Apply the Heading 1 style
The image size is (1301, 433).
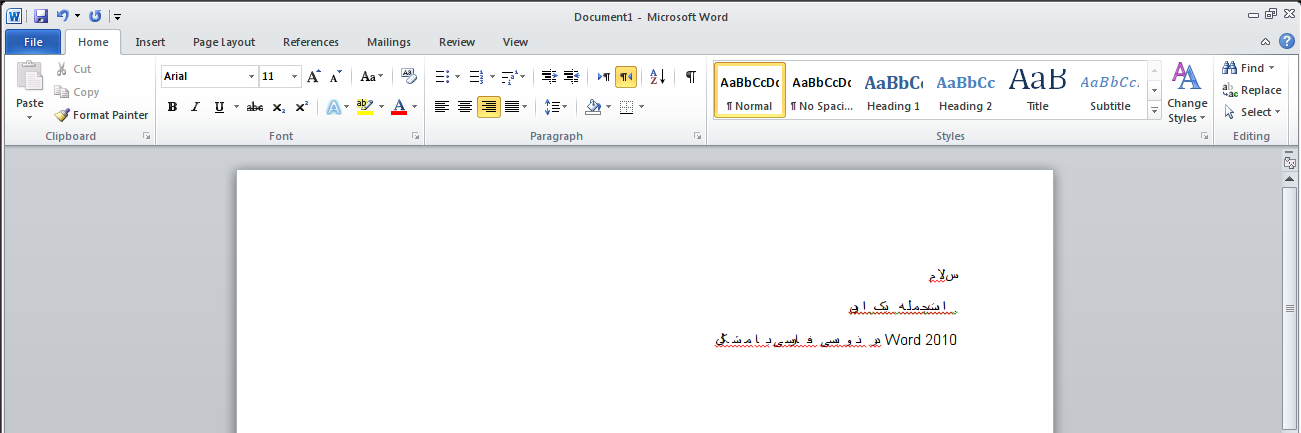pyautogui.click(x=893, y=91)
